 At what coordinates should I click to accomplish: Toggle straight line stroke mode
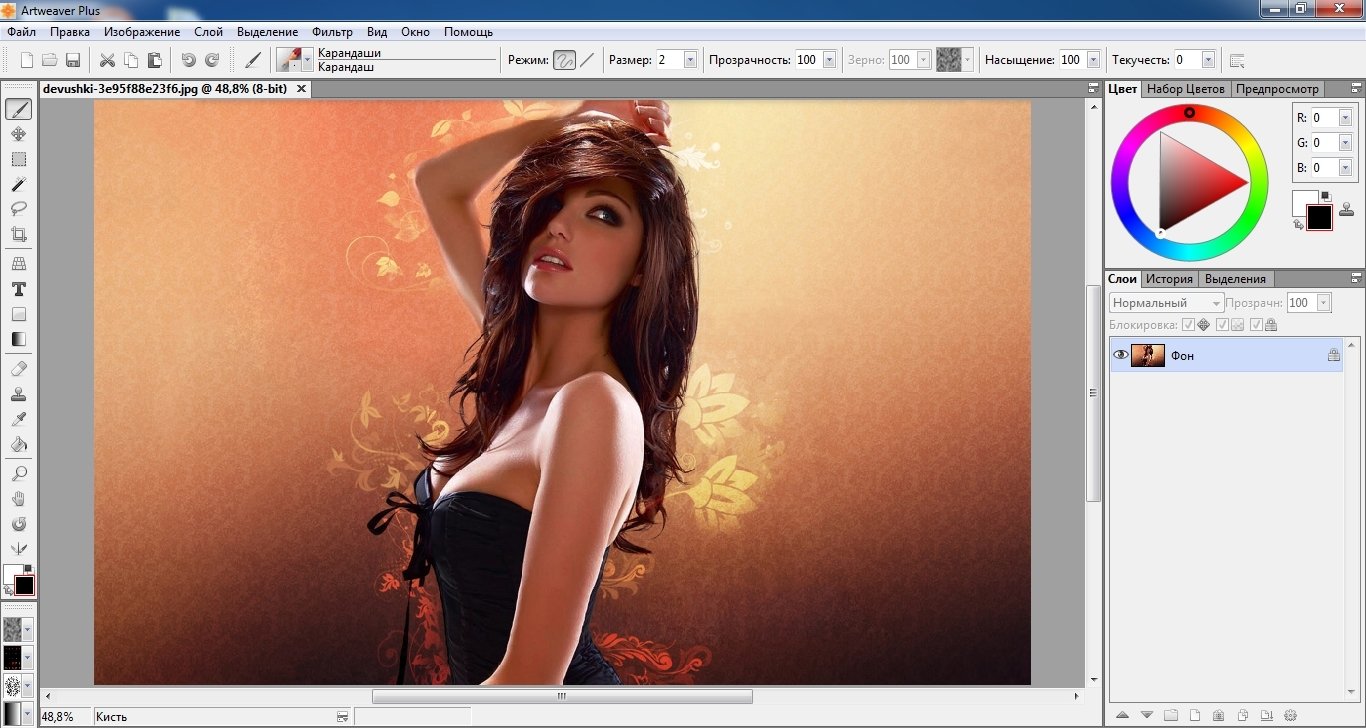point(587,60)
